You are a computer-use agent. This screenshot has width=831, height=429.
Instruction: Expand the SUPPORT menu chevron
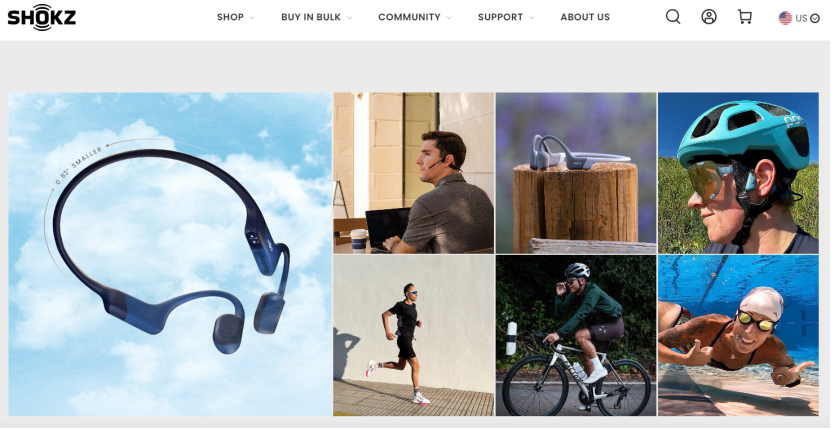(x=531, y=17)
